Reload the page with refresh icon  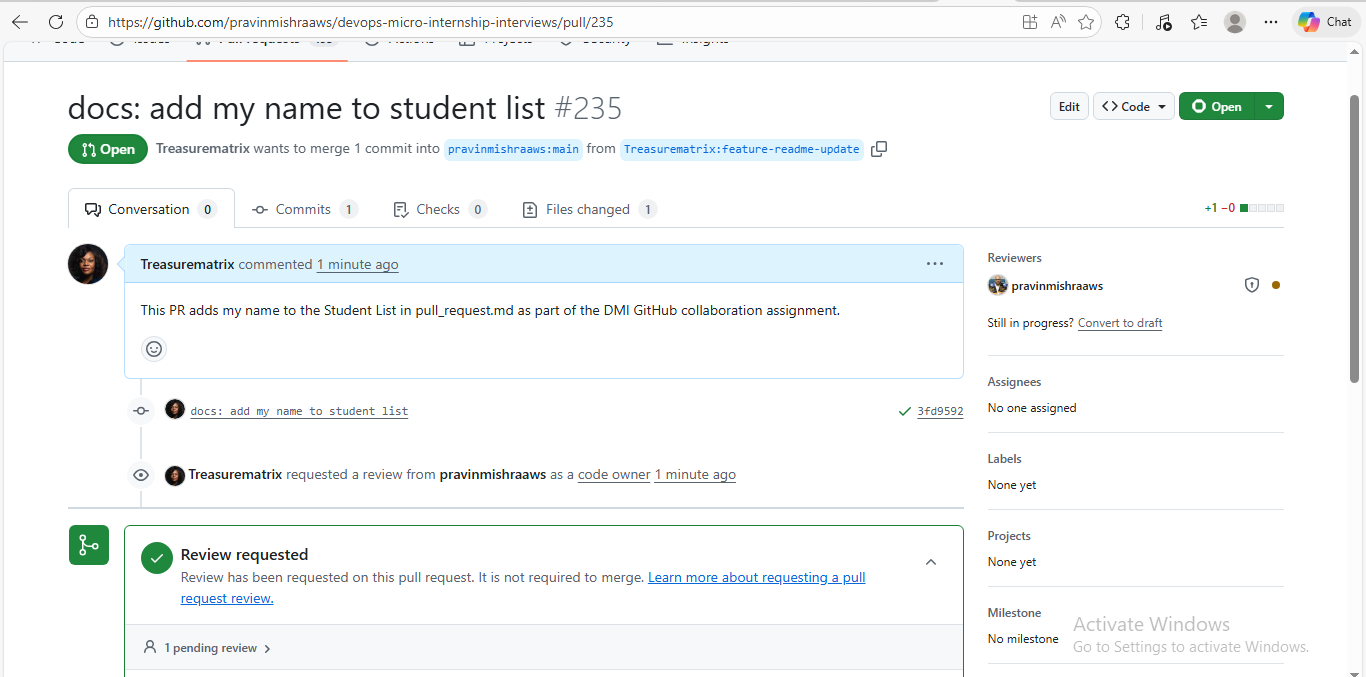(x=56, y=21)
